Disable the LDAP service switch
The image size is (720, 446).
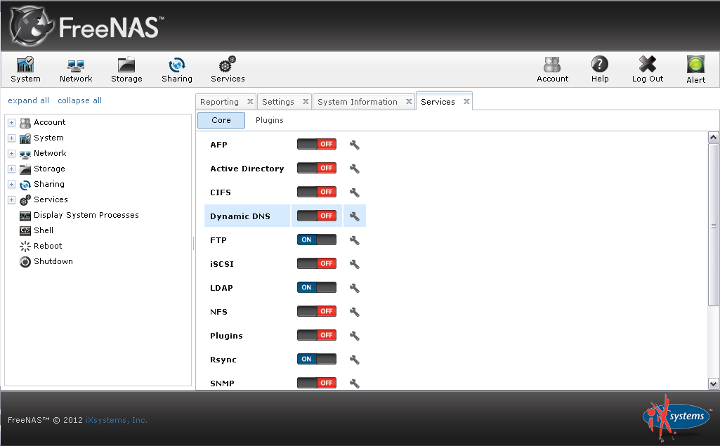(x=316, y=288)
